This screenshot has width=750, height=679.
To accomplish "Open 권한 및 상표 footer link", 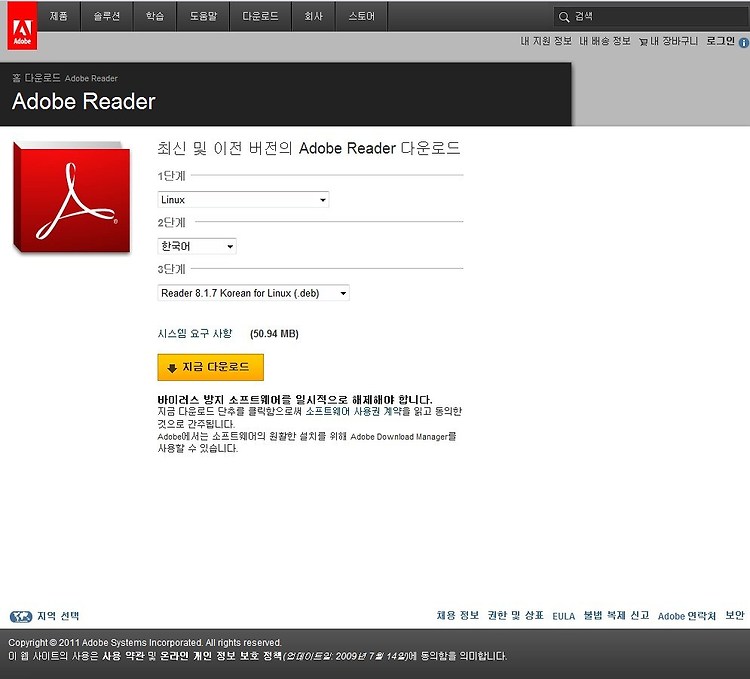I will point(516,616).
